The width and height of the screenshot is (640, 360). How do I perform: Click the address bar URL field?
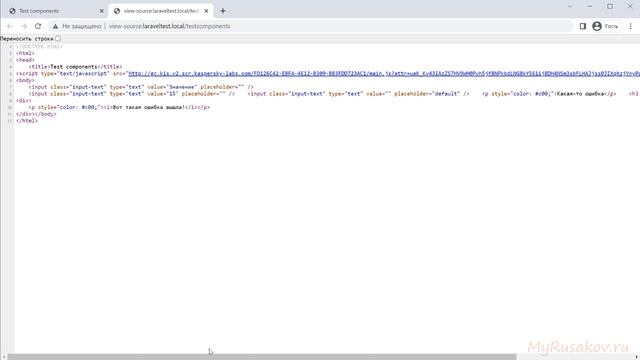pyautogui.click(x=310, y=26)
